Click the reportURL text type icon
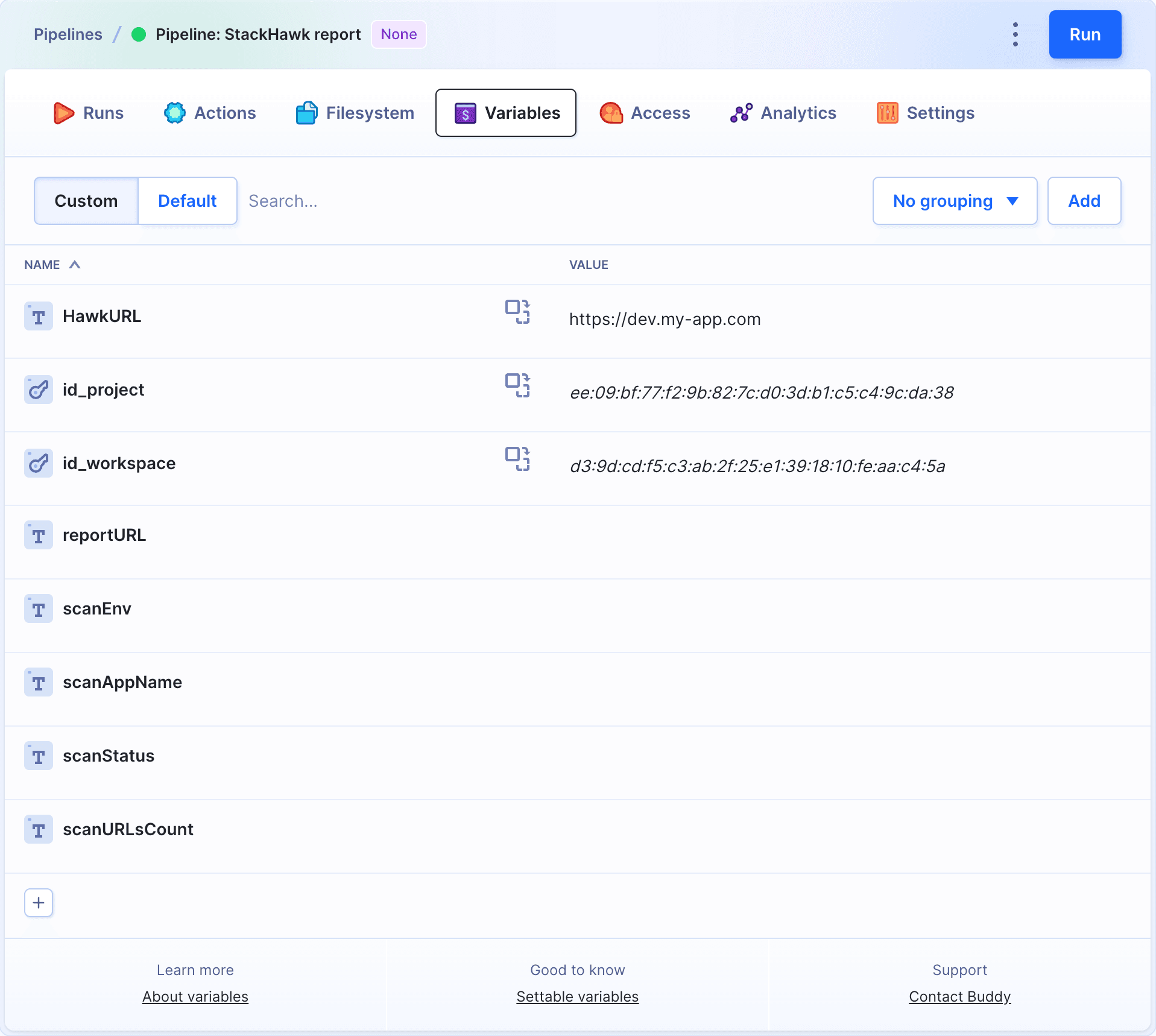The height and width of the screenshot is (1036, 1156). click(39, 535)
